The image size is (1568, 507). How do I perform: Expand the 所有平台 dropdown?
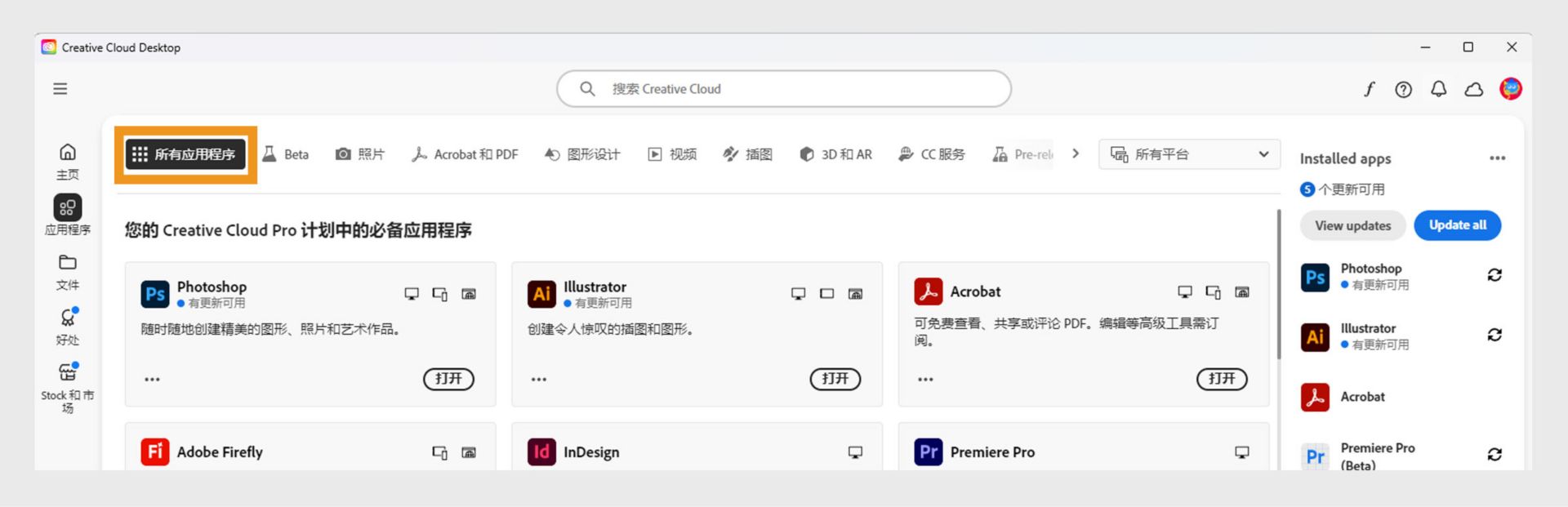(x=1190, y=154)
